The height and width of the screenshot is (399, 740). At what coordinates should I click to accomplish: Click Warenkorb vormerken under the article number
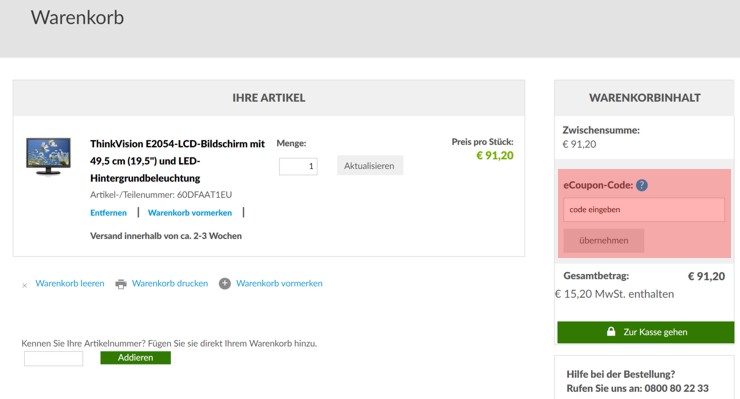point(190,212)
